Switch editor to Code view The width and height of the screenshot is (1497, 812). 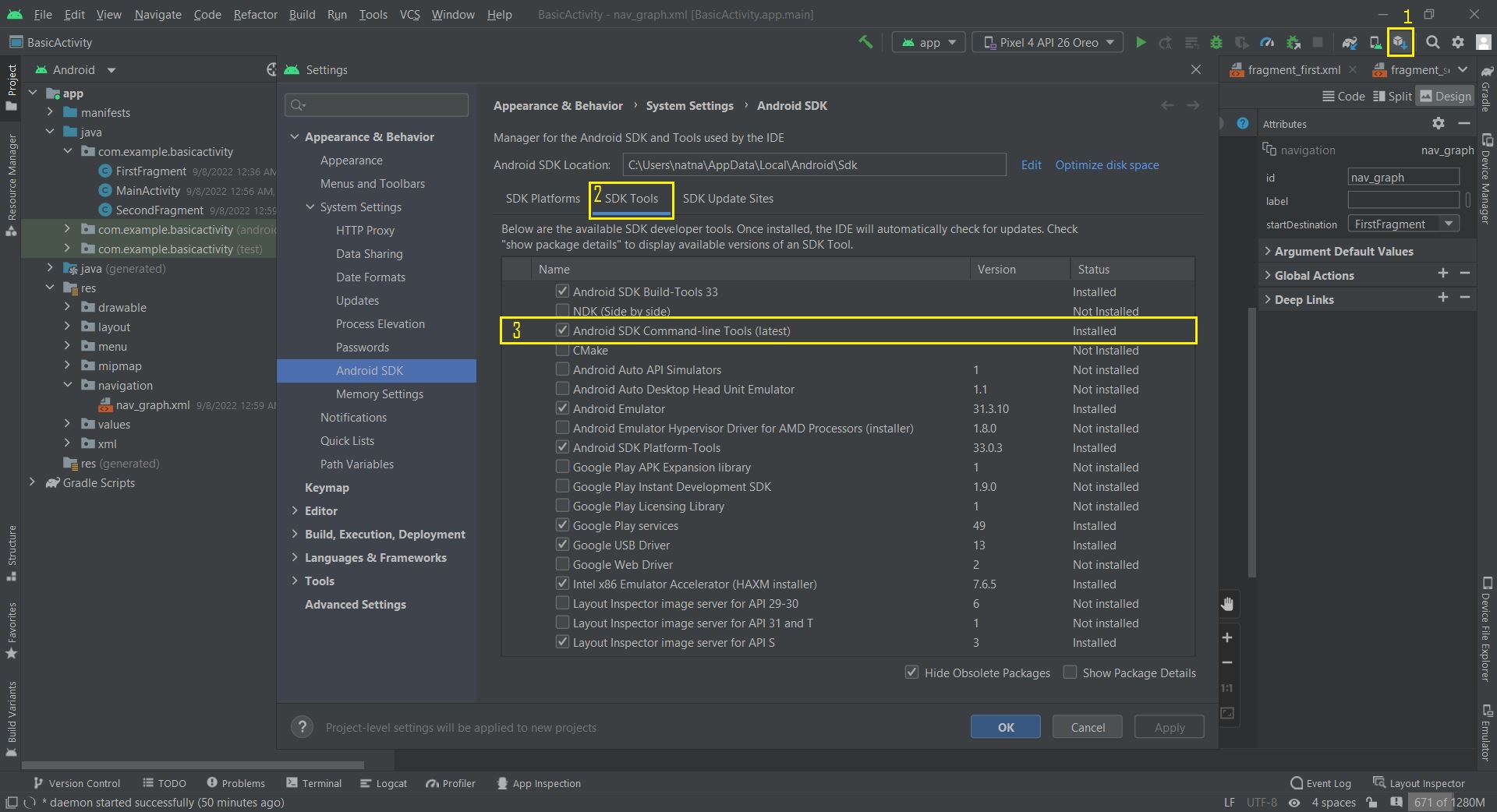pos(1343,96)
